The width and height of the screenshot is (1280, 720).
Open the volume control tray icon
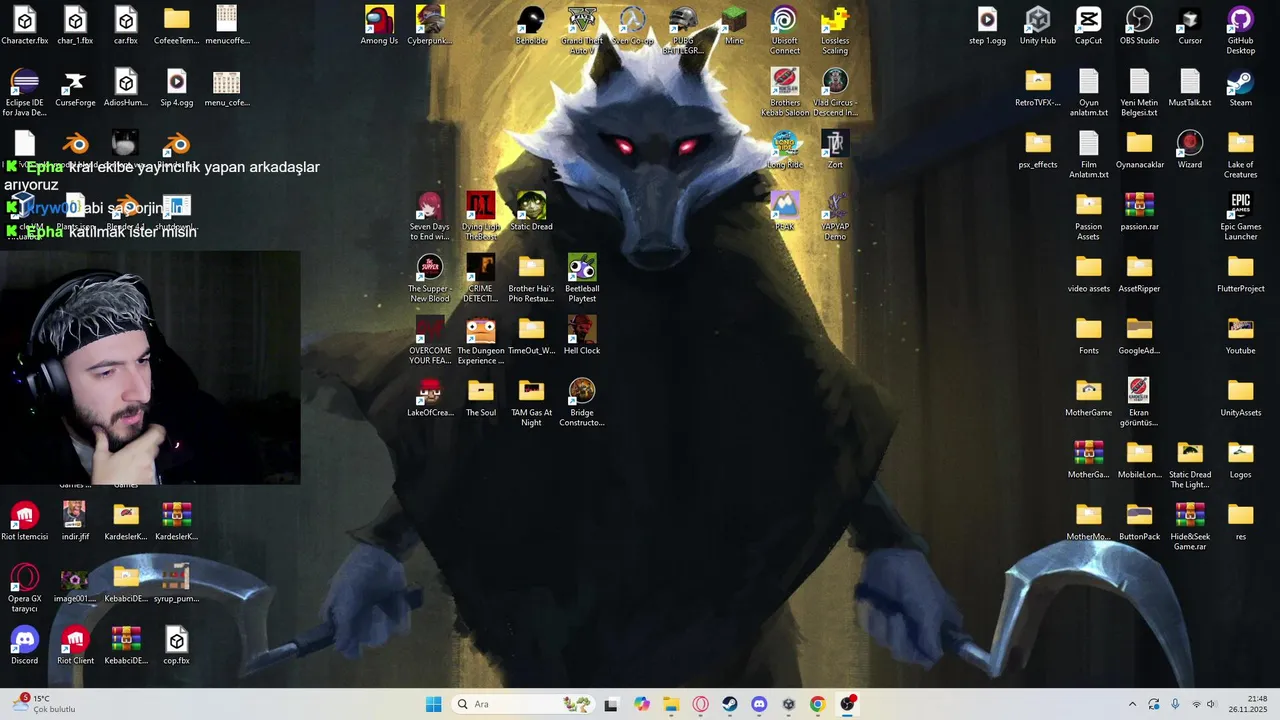pos(1211,704)
